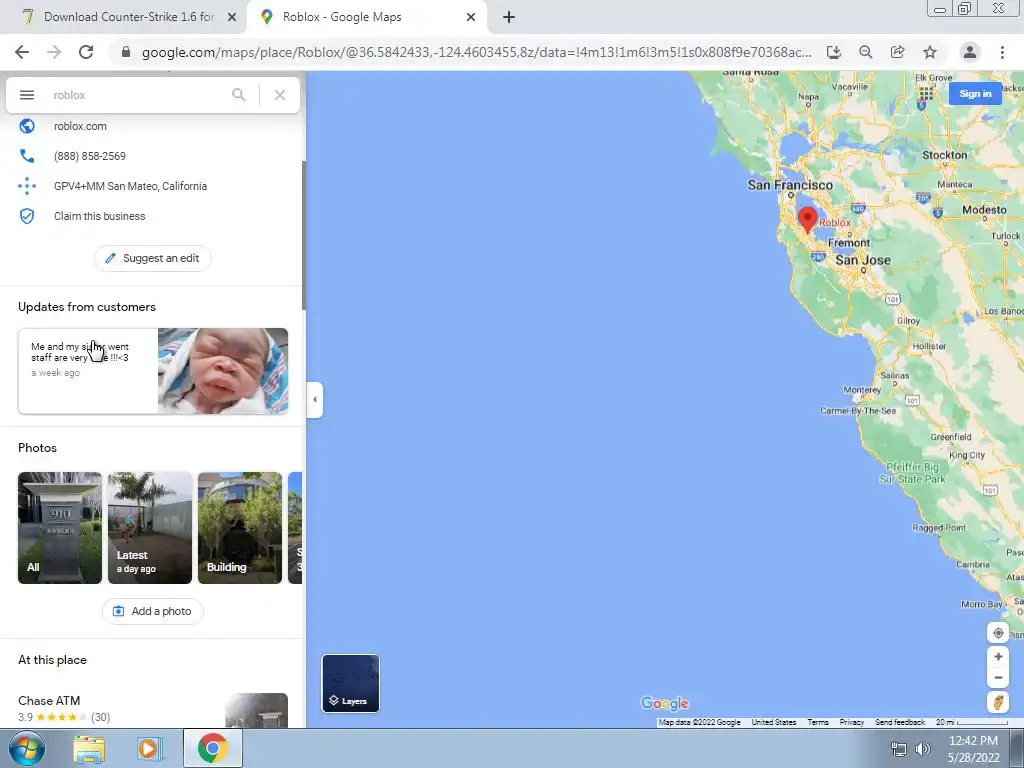1024x768 pixels.
Task: Show your location with target icon
Action: point(998,633)
